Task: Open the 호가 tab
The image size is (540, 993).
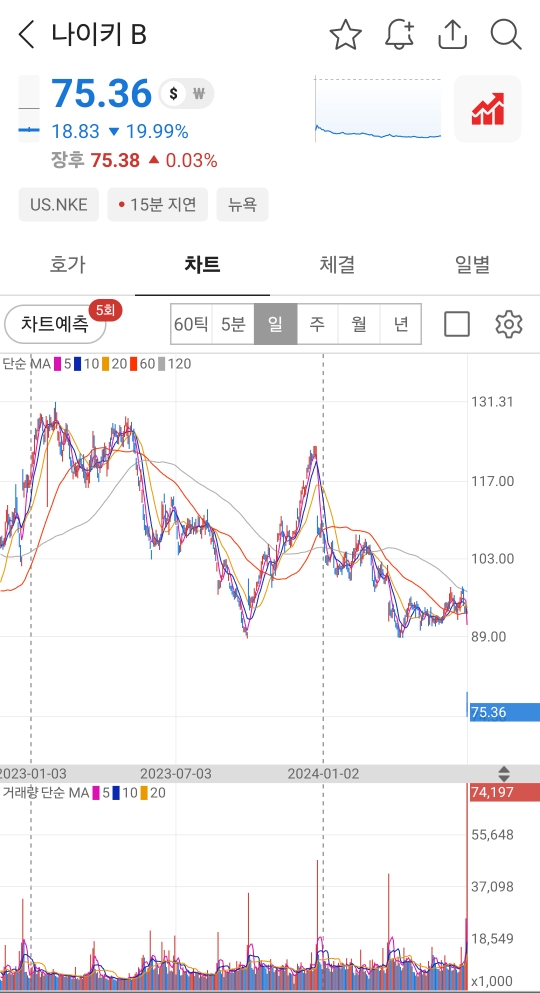Action: [x=67, y=265]
